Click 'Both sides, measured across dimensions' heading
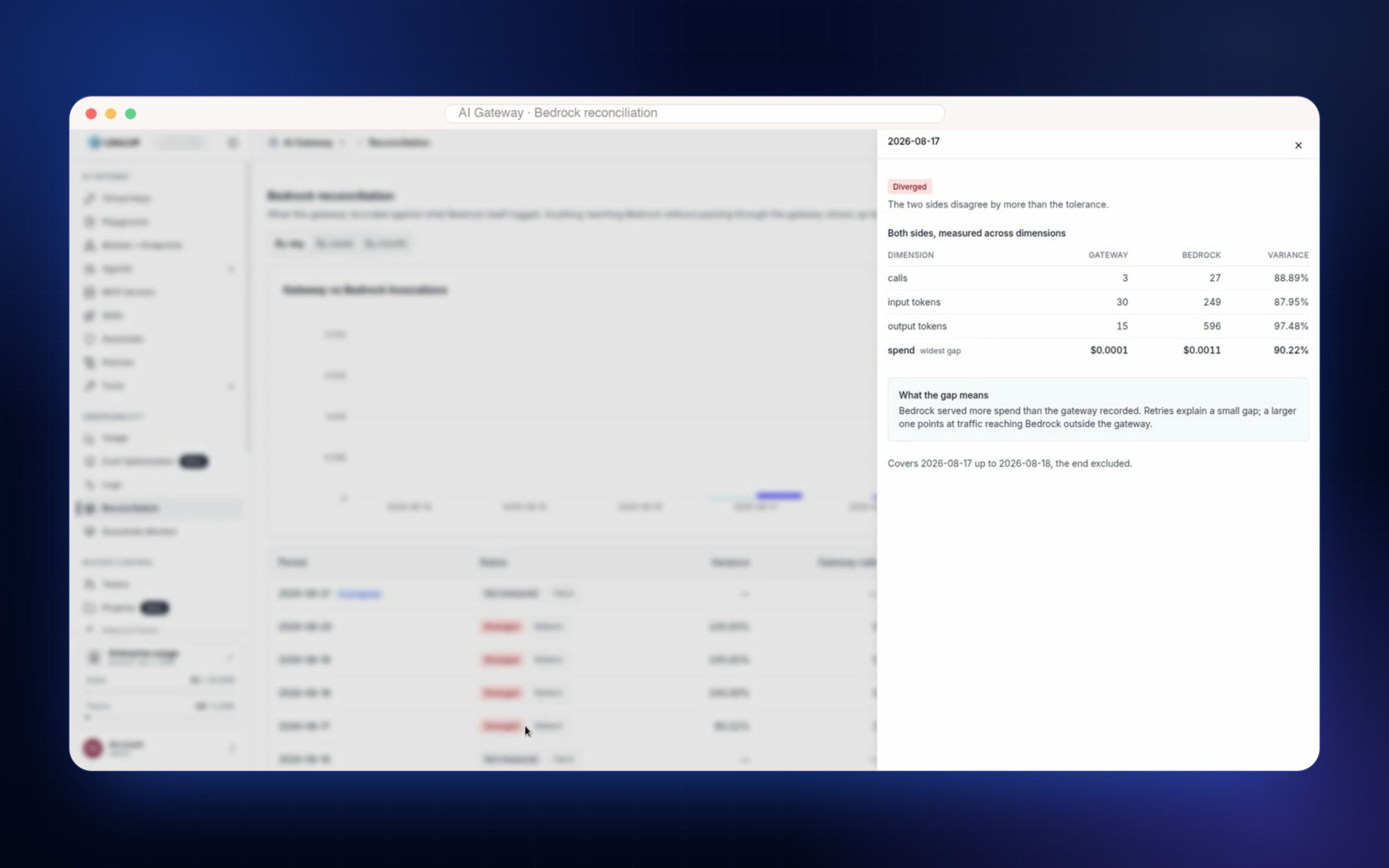Screen dimensions: 1389x868 pos(976,233)
